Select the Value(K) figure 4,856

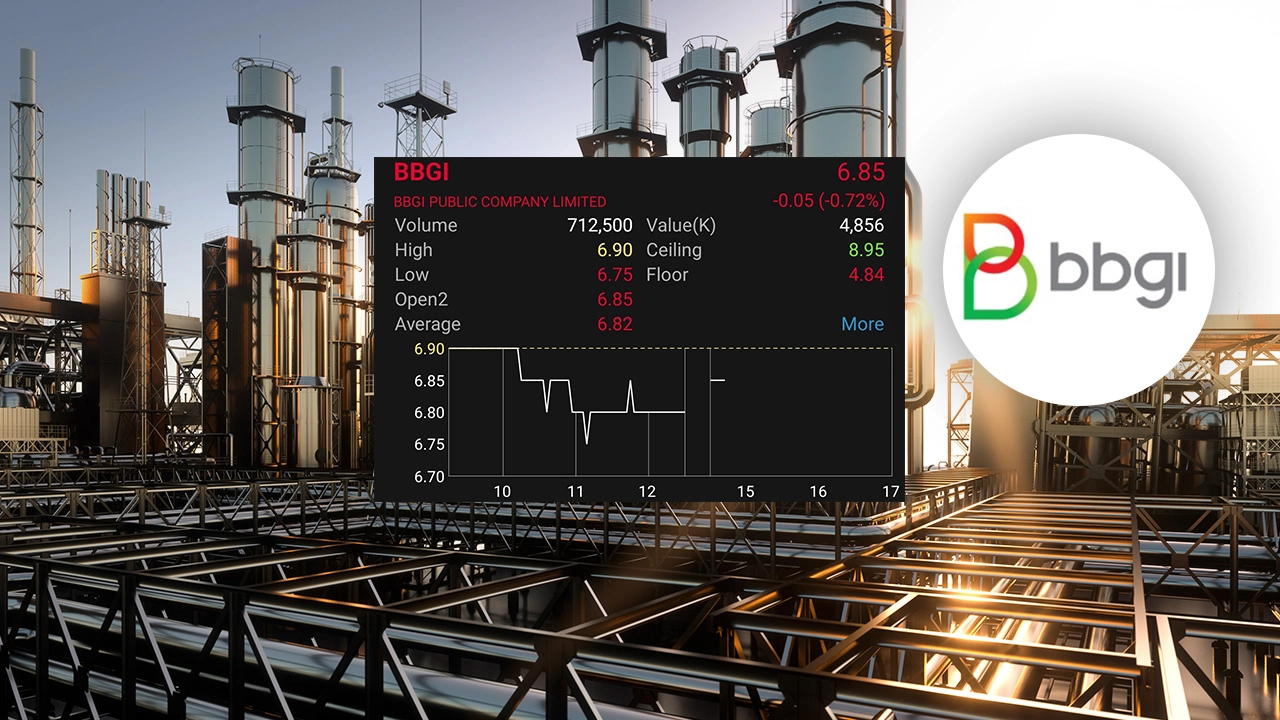(x=862, y=225)
